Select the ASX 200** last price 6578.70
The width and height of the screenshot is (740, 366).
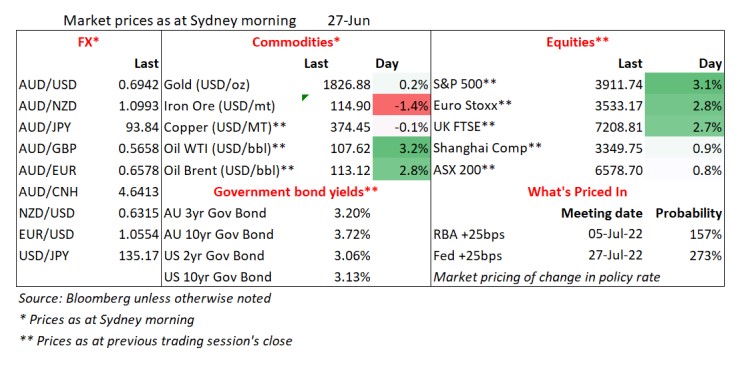coord(618,171)
